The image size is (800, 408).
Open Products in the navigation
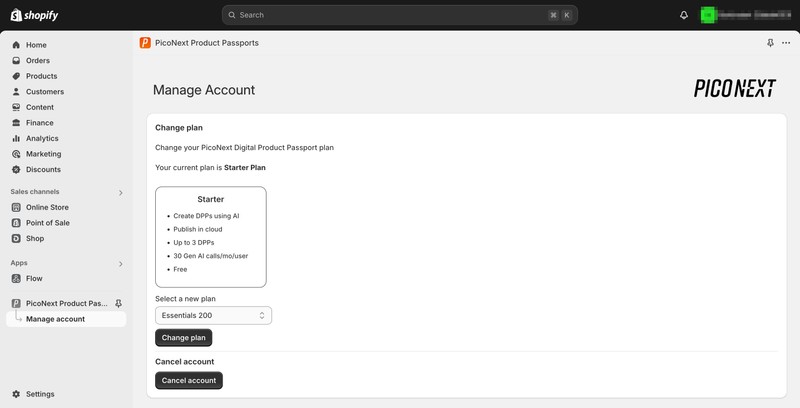[41, 76]
